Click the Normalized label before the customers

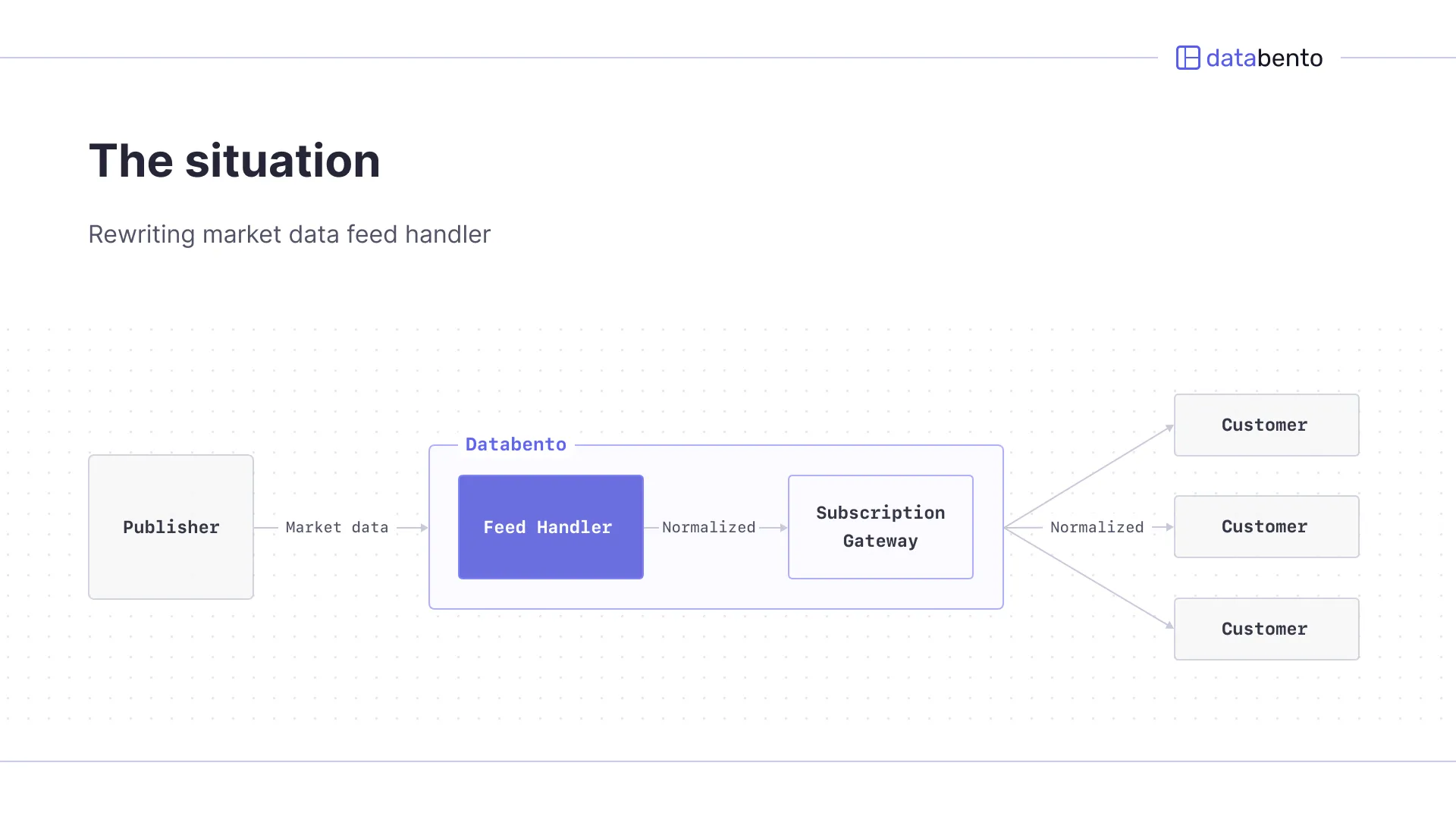coord(1097,527)
